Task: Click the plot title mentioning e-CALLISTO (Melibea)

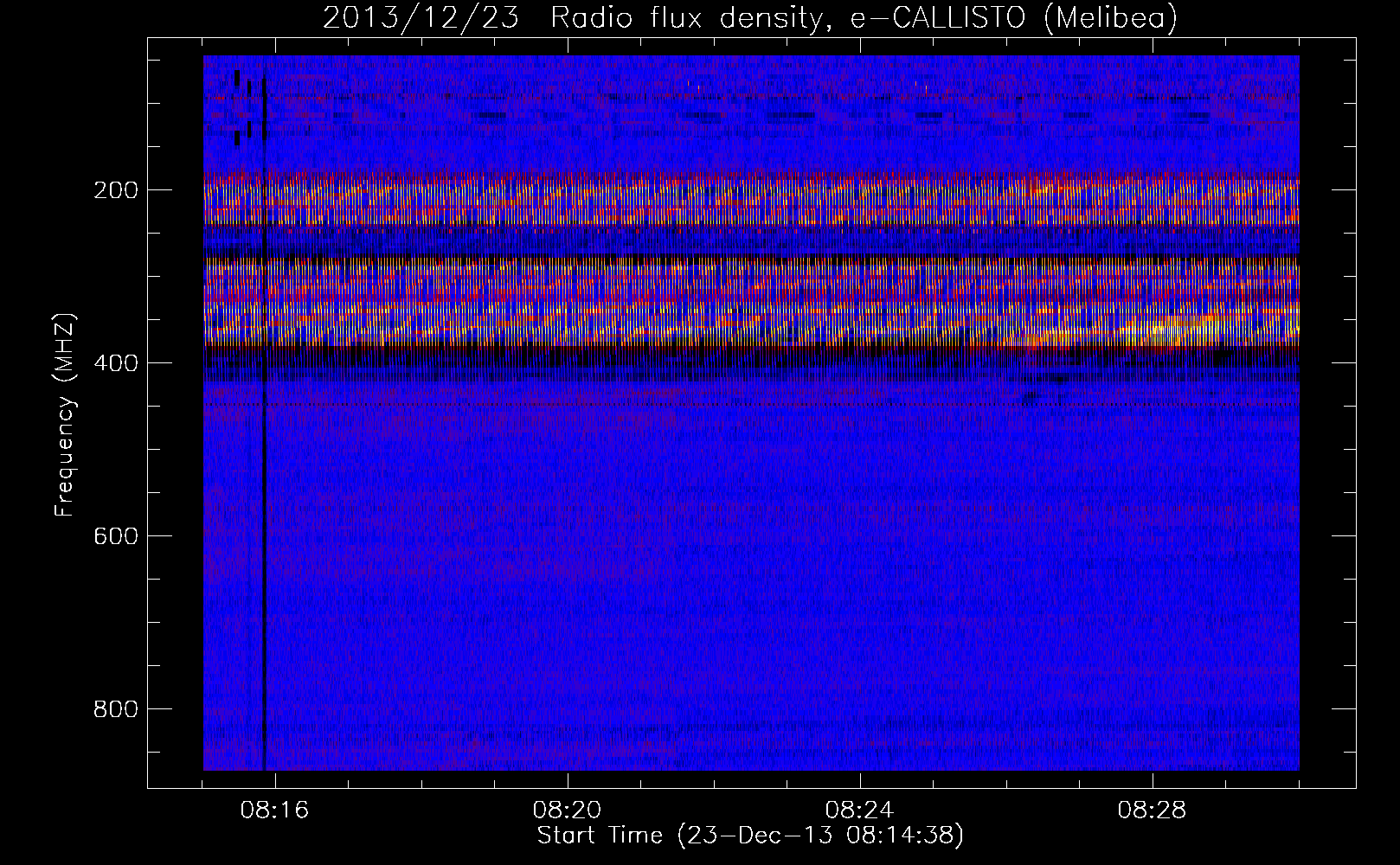Action: tap(750, 17)
